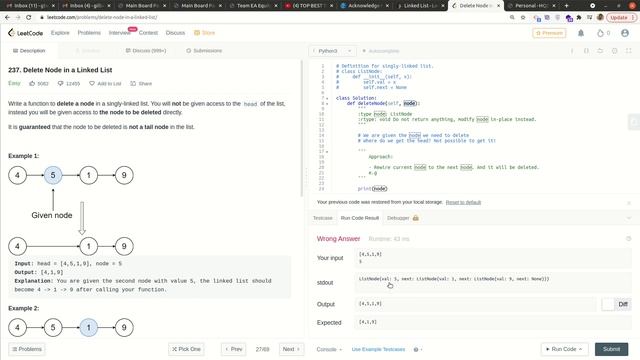Click Pick One random problem

point(186,349)
